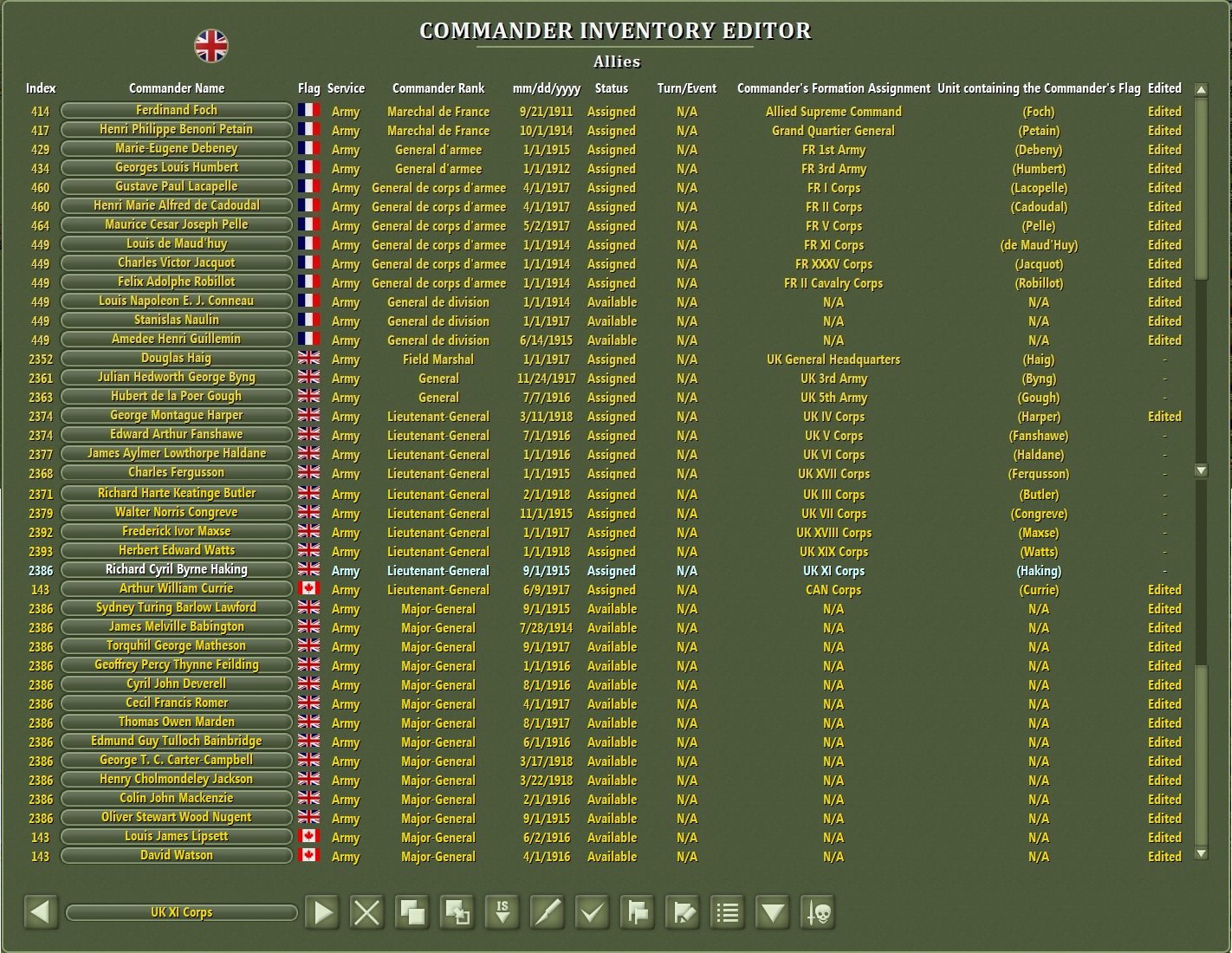Click the X delete icon in bottom toolbar

coord(367,912)
